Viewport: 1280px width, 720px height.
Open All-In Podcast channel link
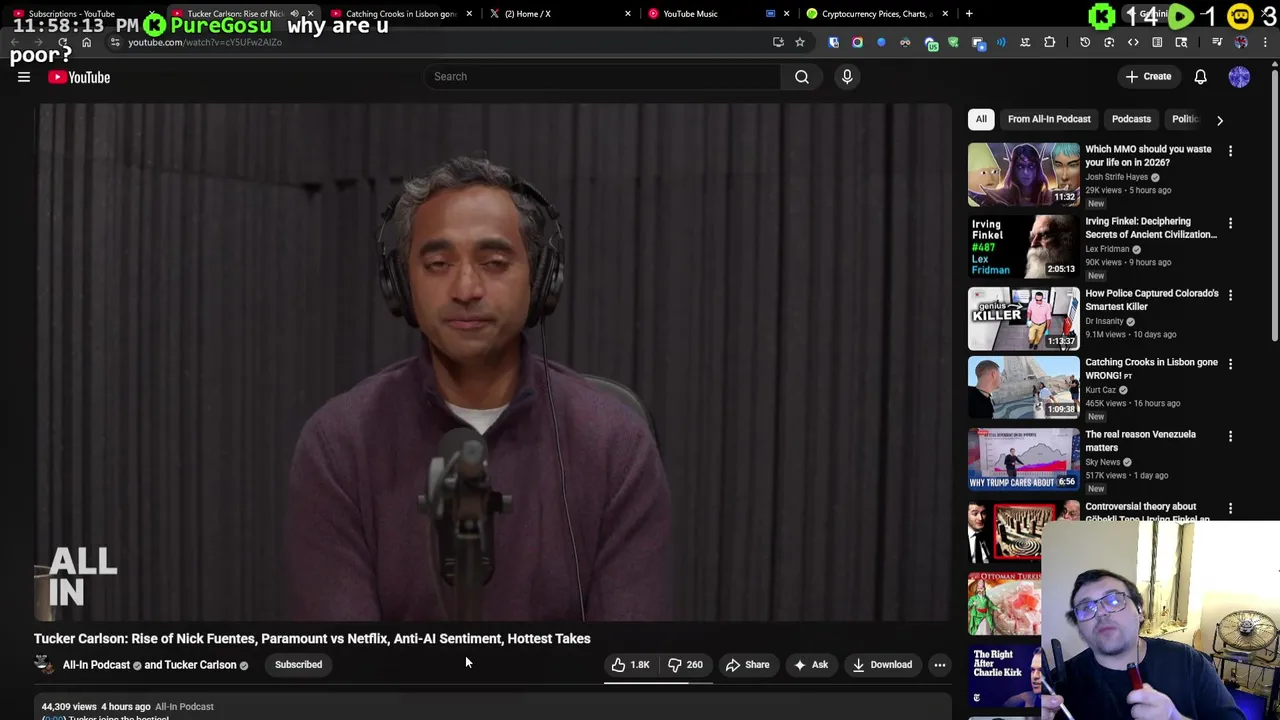click(x=96, y=664)
